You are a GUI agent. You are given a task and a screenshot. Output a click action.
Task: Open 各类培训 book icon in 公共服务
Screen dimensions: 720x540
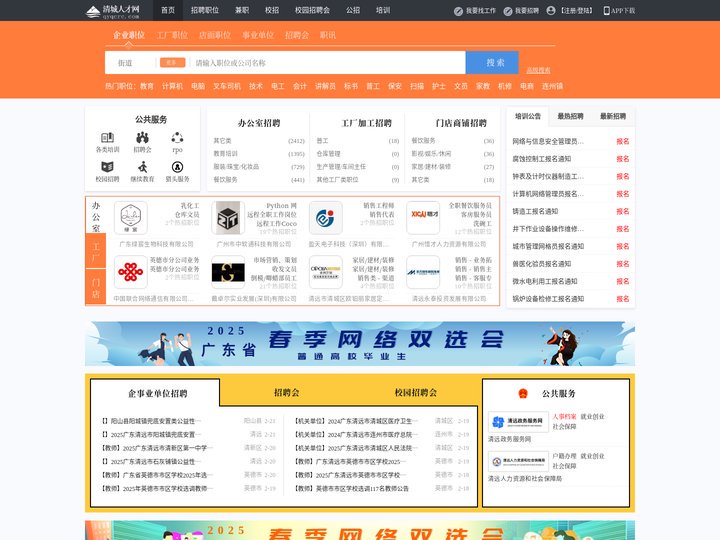107,137
